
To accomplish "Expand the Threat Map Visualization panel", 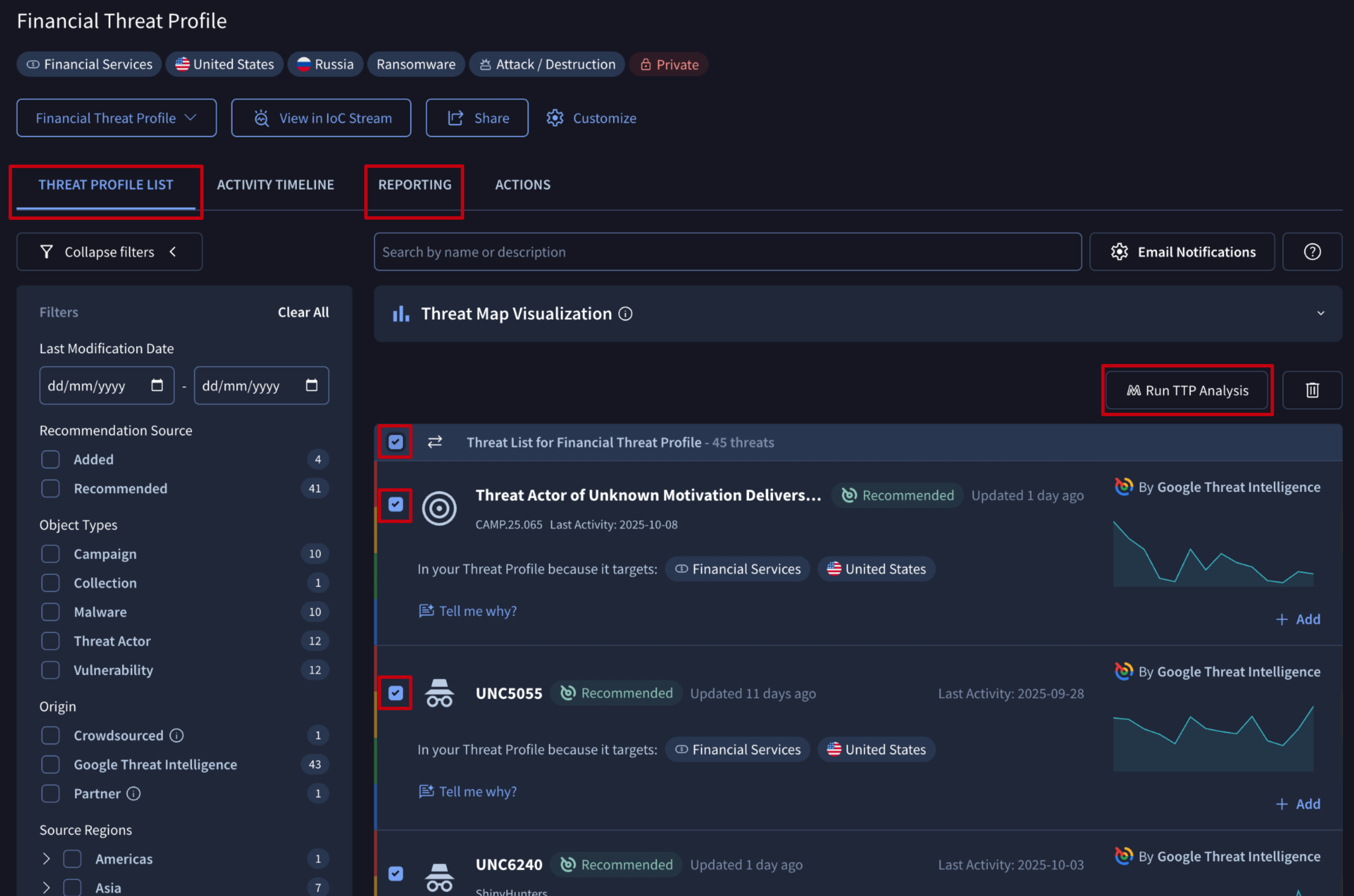I will 1320,313.
